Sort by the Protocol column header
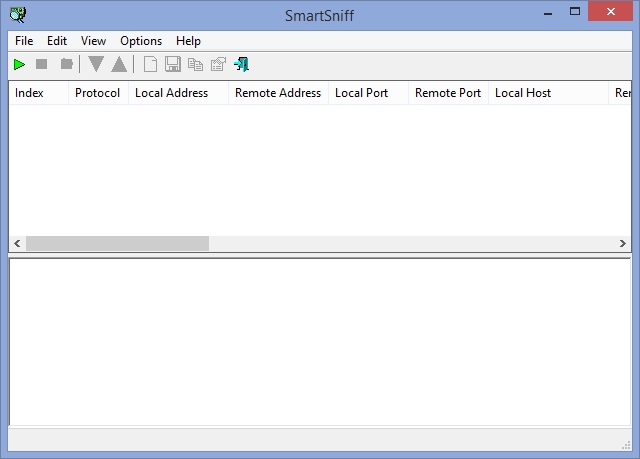Image resolution: width=640 pixels, height=459 pixels. (x=98, y=93)
